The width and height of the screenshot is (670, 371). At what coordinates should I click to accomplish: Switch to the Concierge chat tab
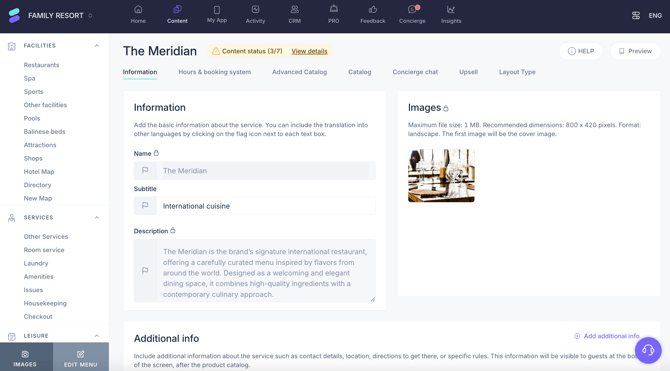[415, 72]
